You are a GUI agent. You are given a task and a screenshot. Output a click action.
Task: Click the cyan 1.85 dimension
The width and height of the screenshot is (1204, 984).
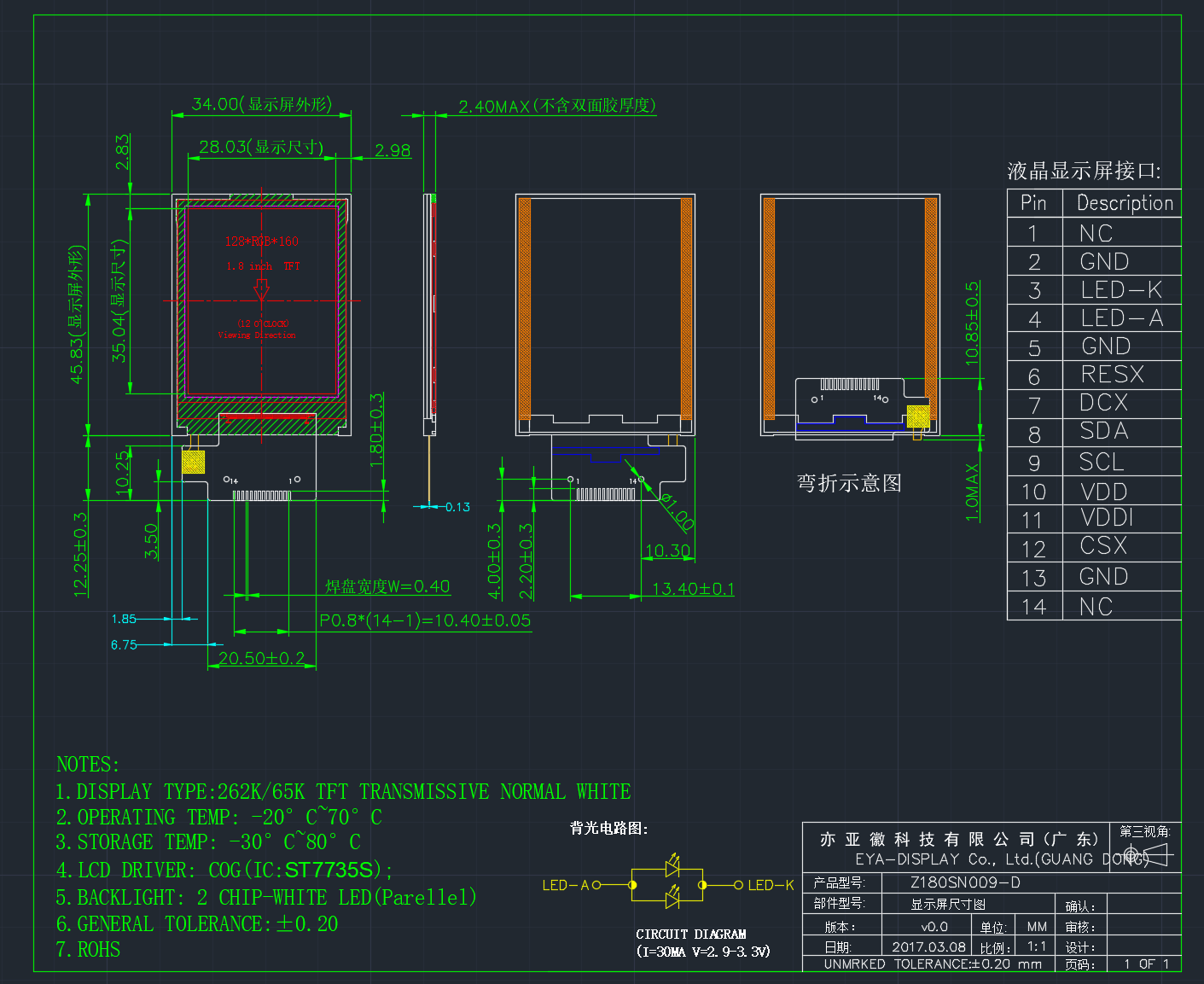click(124, 619)
